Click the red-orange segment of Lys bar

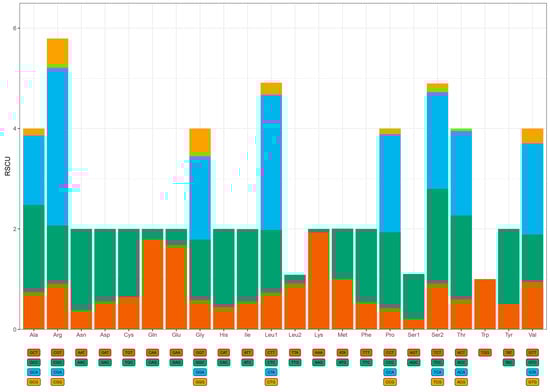pyautogui.click(x=318, y=281)
